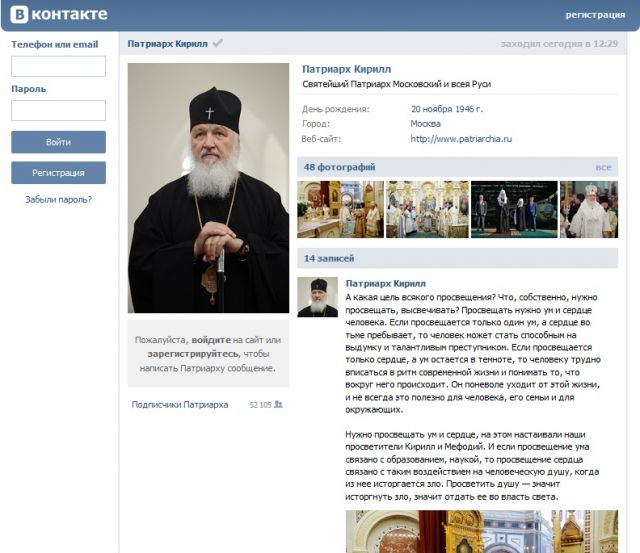Click the Москва city link
Image resolution: width=640 pixels, height=553 pixels.
point(425,124)
